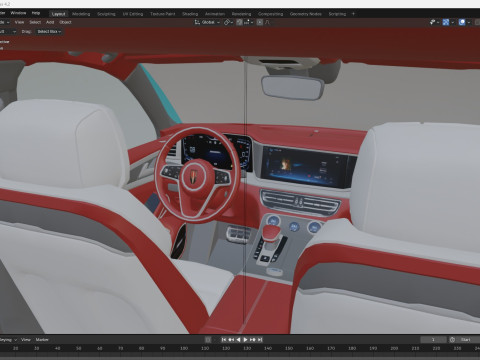480x360 pixels.
Task: Switch to the Shading workspace tab
Action: coord(190,14)
